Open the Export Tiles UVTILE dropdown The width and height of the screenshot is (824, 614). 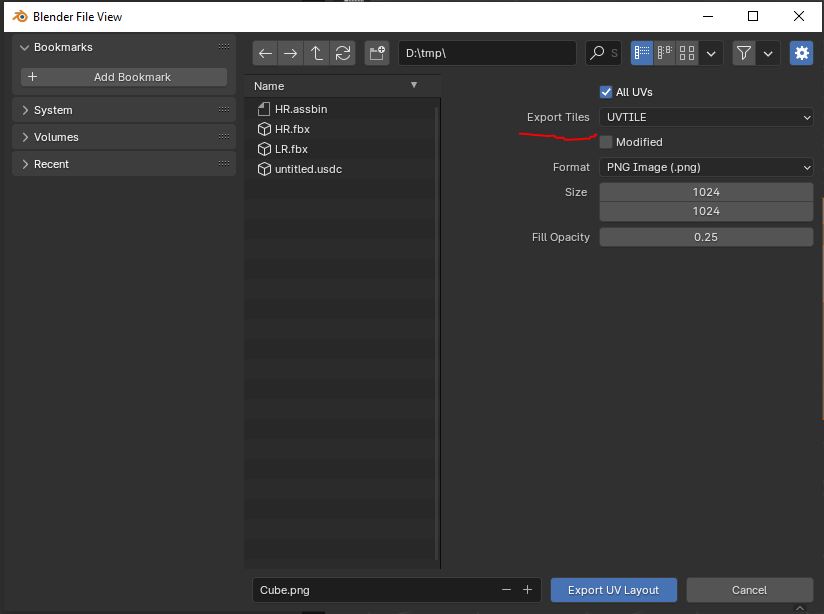[x=706, y=117]
